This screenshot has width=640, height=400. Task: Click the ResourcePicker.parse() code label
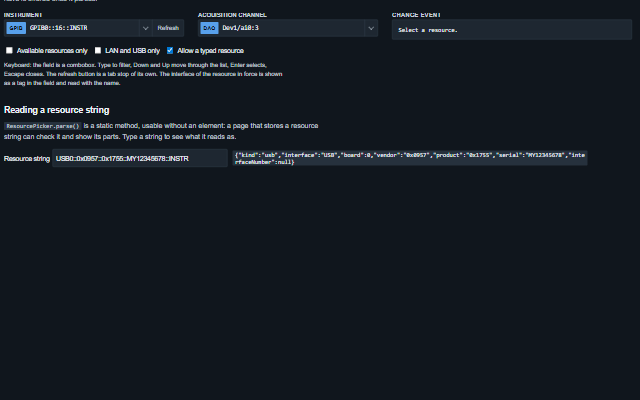[42, 126]
